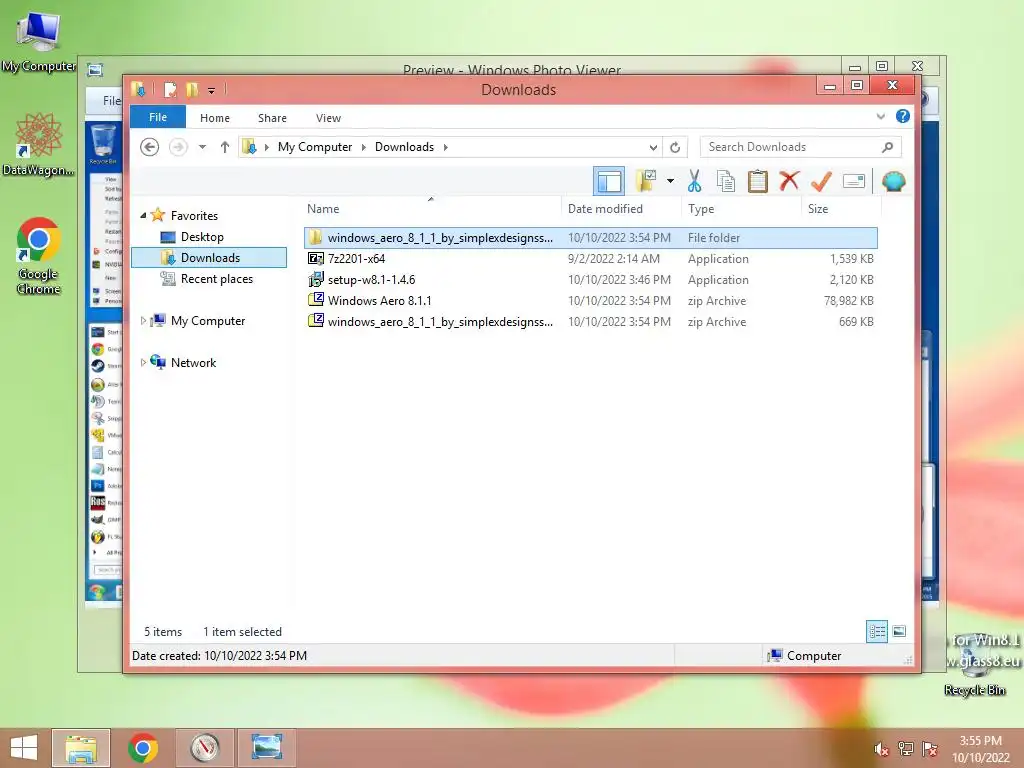Viewport: 1024px width, 768px height.
Task: Select the windows_aero_8_1_1 File folder row
Action: pyautogui.click(x=590, y=238)
